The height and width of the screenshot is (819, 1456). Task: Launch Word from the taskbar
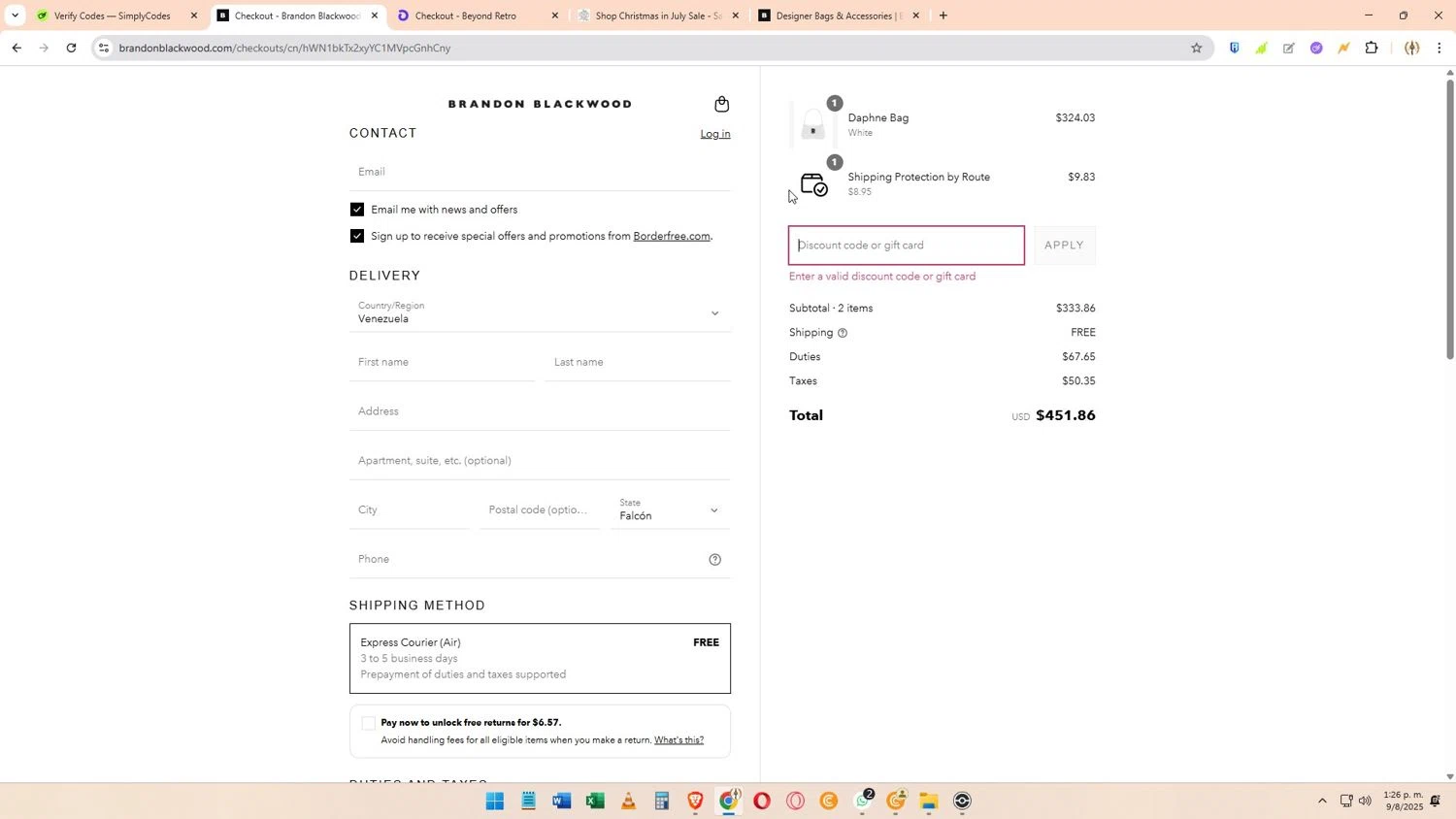(562, 802)
